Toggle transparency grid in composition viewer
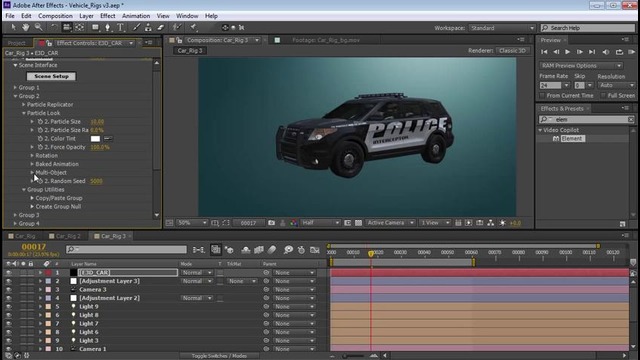Image resolution: width=640 pixels, height=360 pixels. [x=358, y=223]
